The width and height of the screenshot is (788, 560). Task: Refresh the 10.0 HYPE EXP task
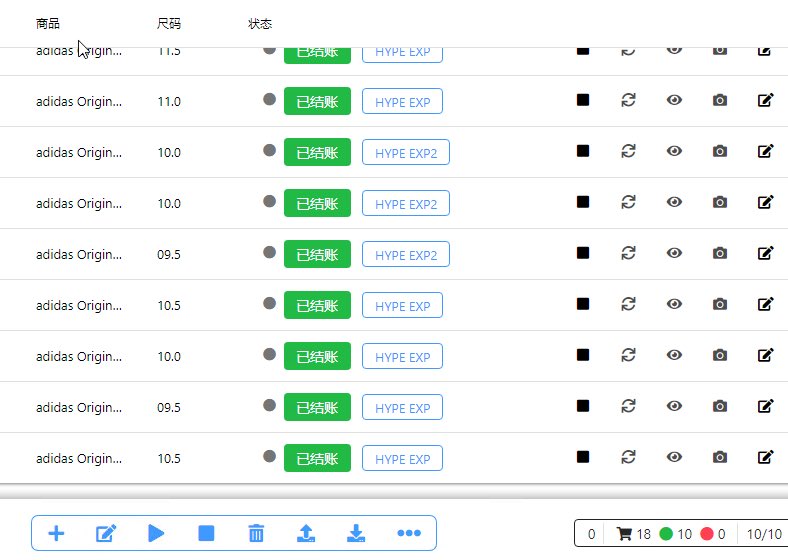coord(628,355)
